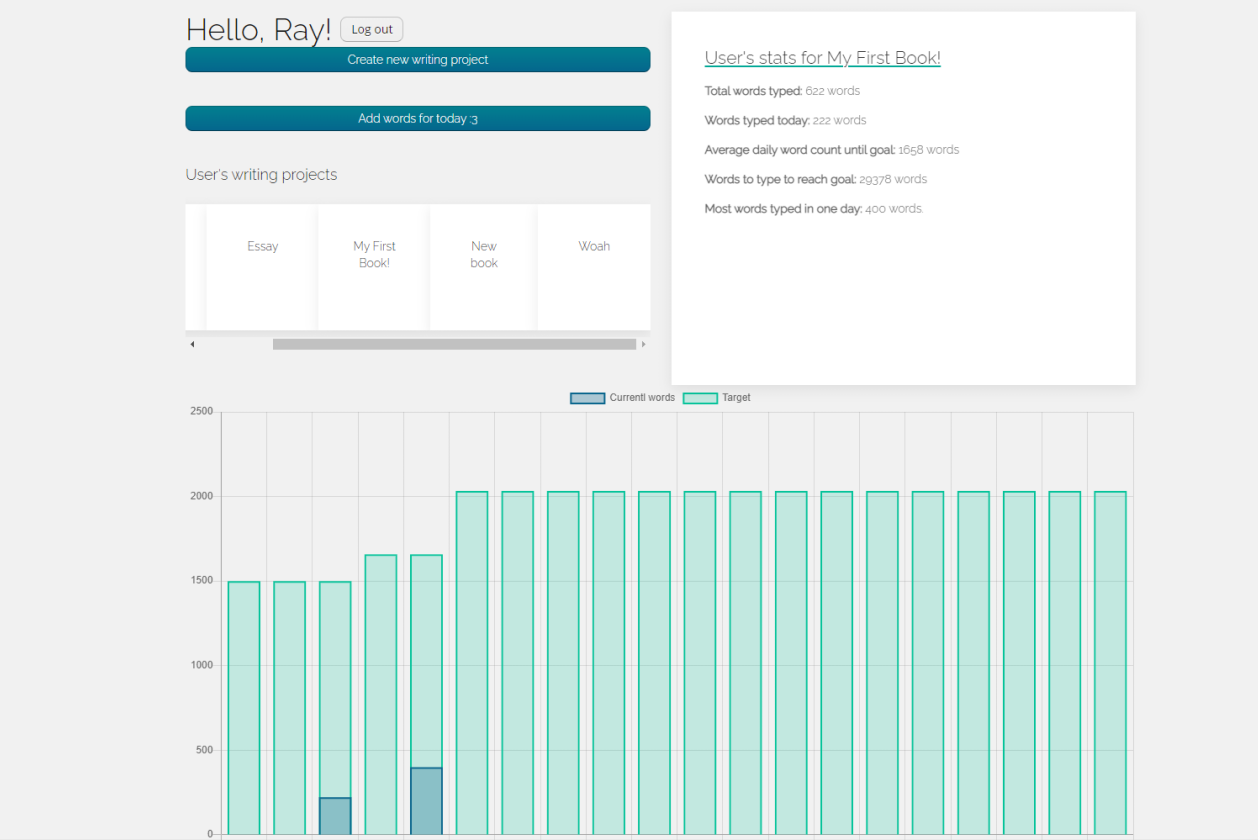Create new writing project
The height and width of the screenshot is (840, 1258).
coord(418,60)
